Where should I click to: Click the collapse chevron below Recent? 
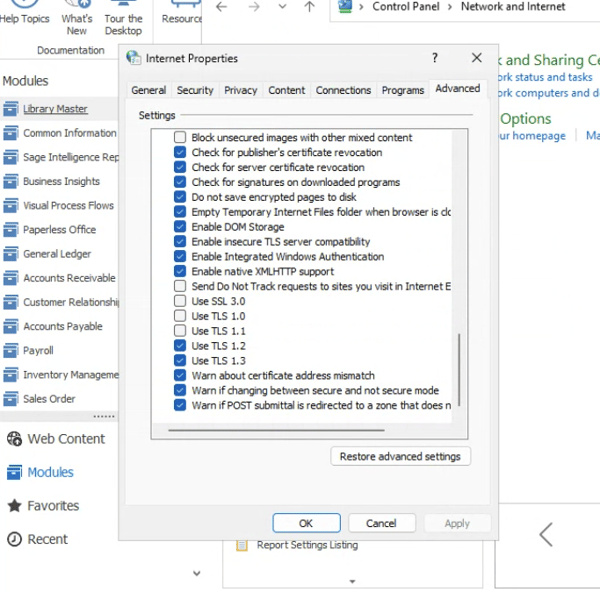pos(196,573)
